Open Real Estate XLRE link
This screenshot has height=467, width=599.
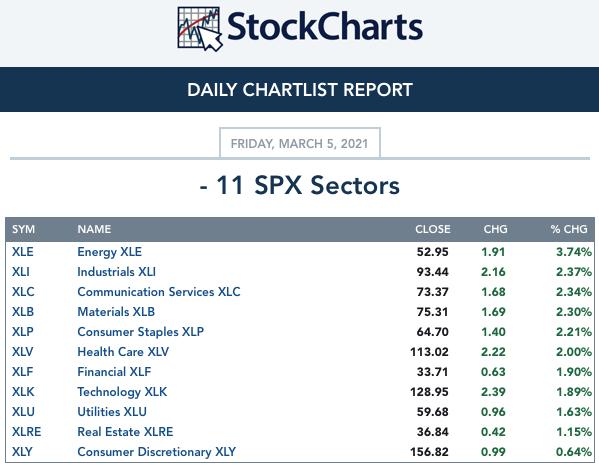(x=125, y=432)
